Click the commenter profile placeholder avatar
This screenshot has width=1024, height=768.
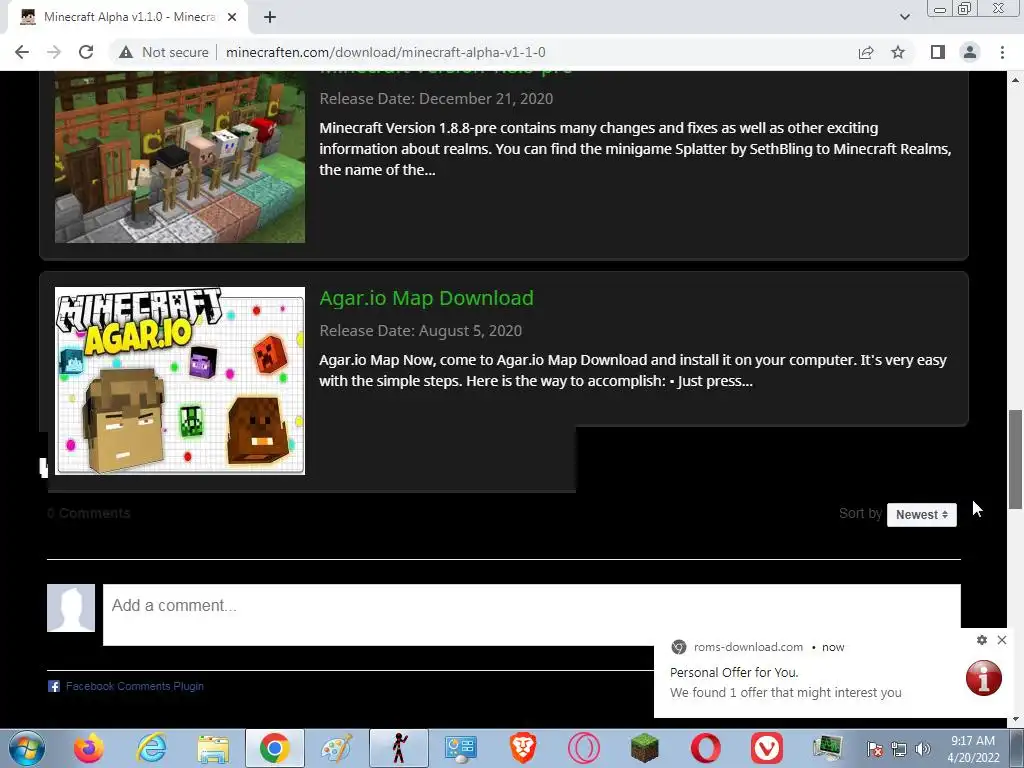click(71, 608)
